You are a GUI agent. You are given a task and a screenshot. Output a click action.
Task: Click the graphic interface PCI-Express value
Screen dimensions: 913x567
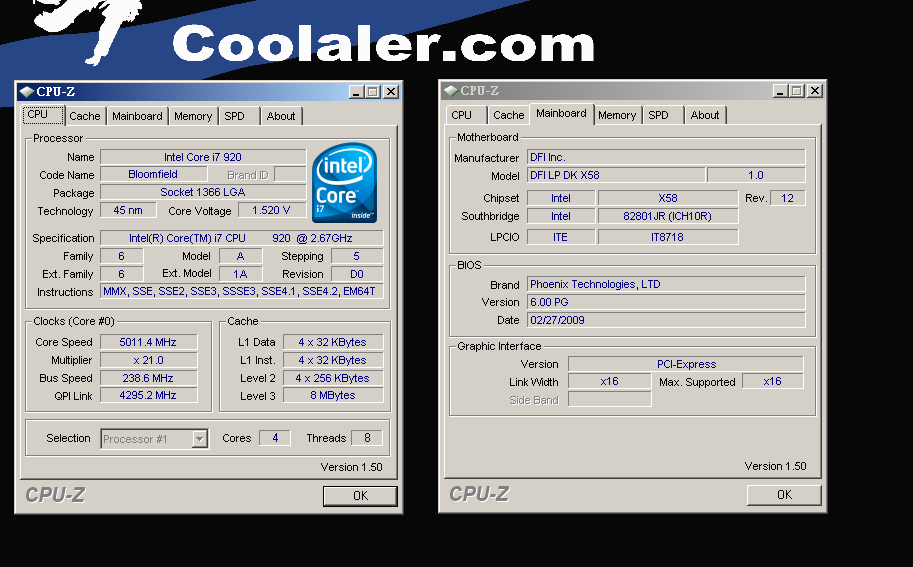coord(686,364)
